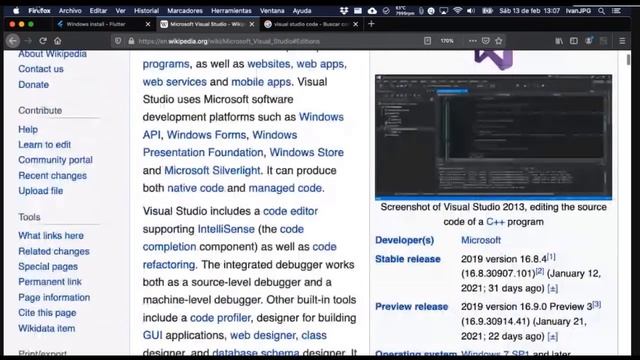
Task: Reload the current Wikipedia page
Action: tap(43, 41)
